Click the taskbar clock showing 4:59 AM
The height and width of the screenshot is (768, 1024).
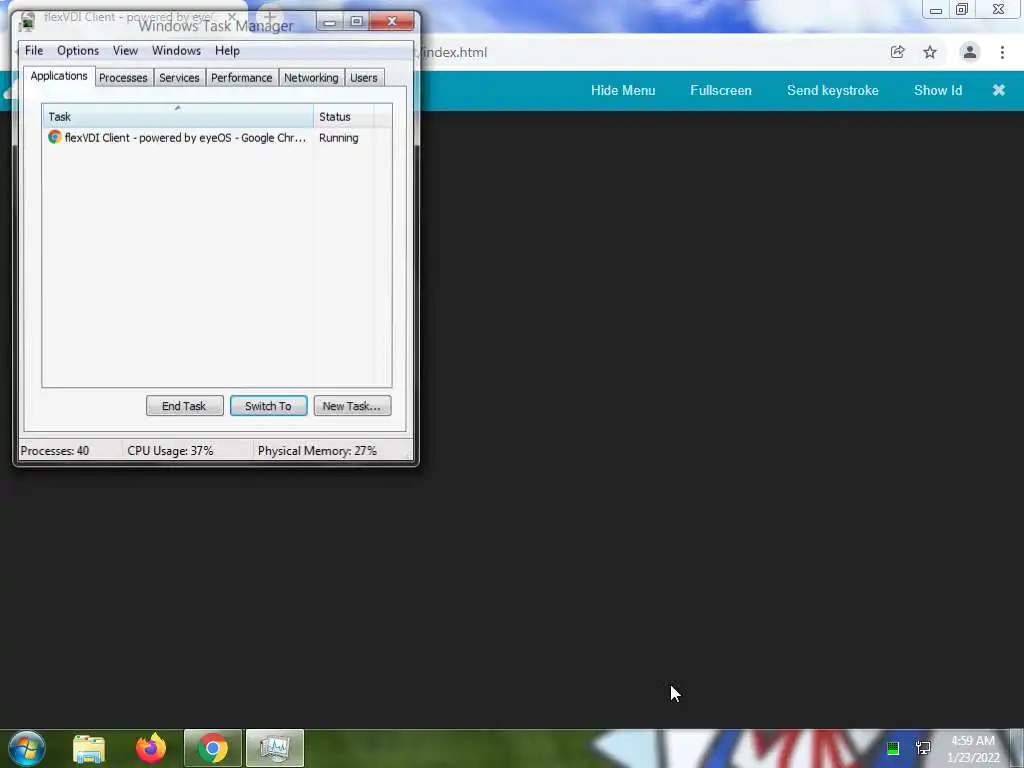973,749
